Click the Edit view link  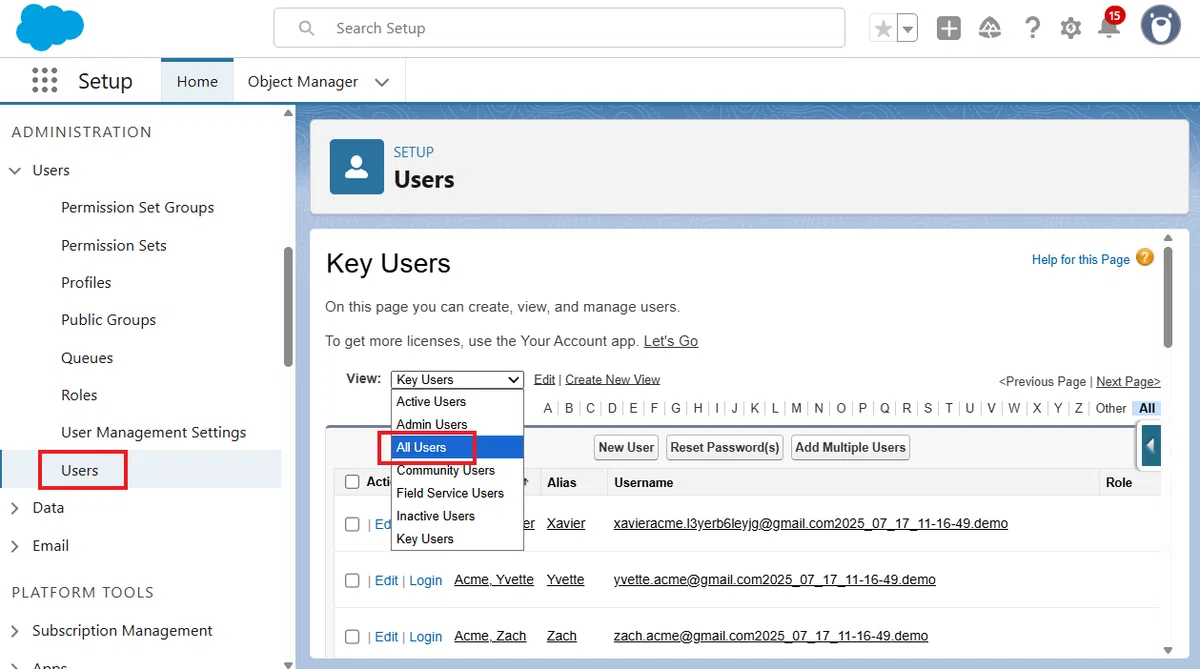click(x=544, y=380)
